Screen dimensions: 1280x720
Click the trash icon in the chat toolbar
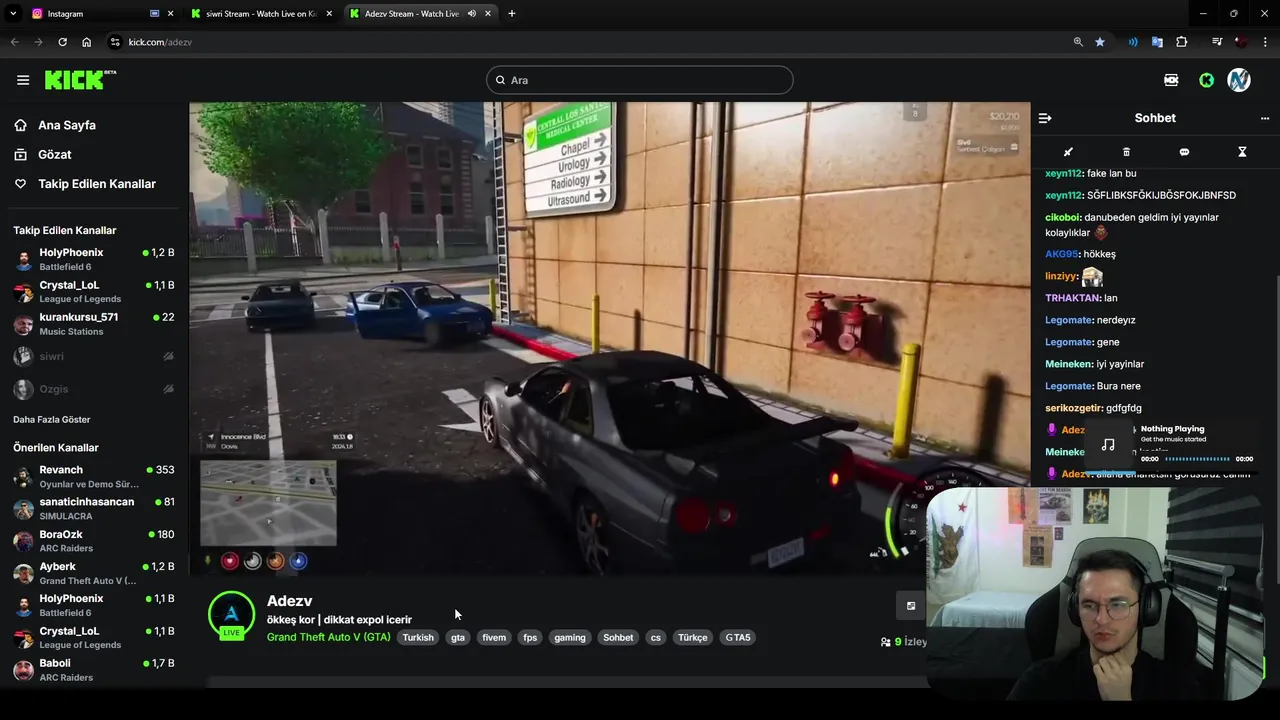(1126, 152)
